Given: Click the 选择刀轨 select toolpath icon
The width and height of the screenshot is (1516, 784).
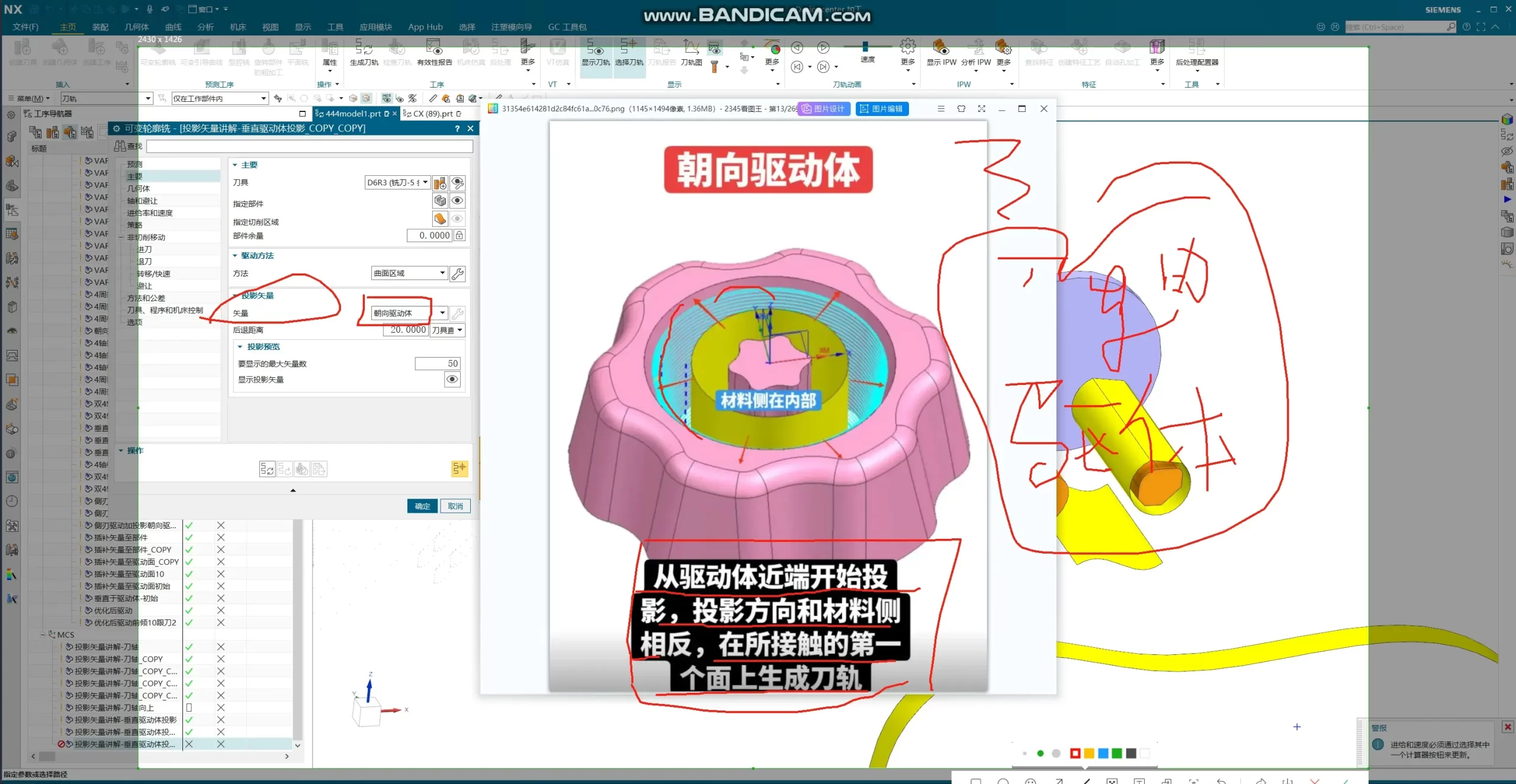Looking at the screenshot, I should pyautogui.click(x=629, y=50).
